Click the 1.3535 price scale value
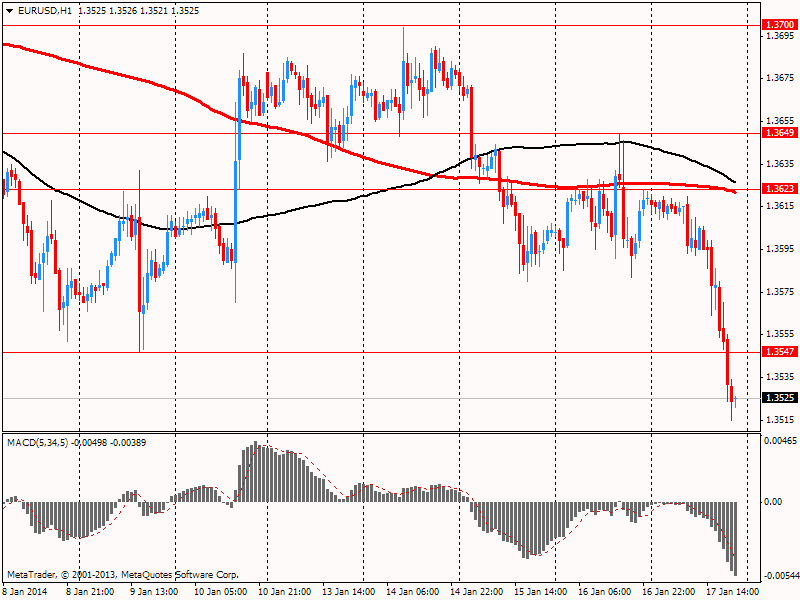This screenshot has height=600, width=800. pos(781,377)
